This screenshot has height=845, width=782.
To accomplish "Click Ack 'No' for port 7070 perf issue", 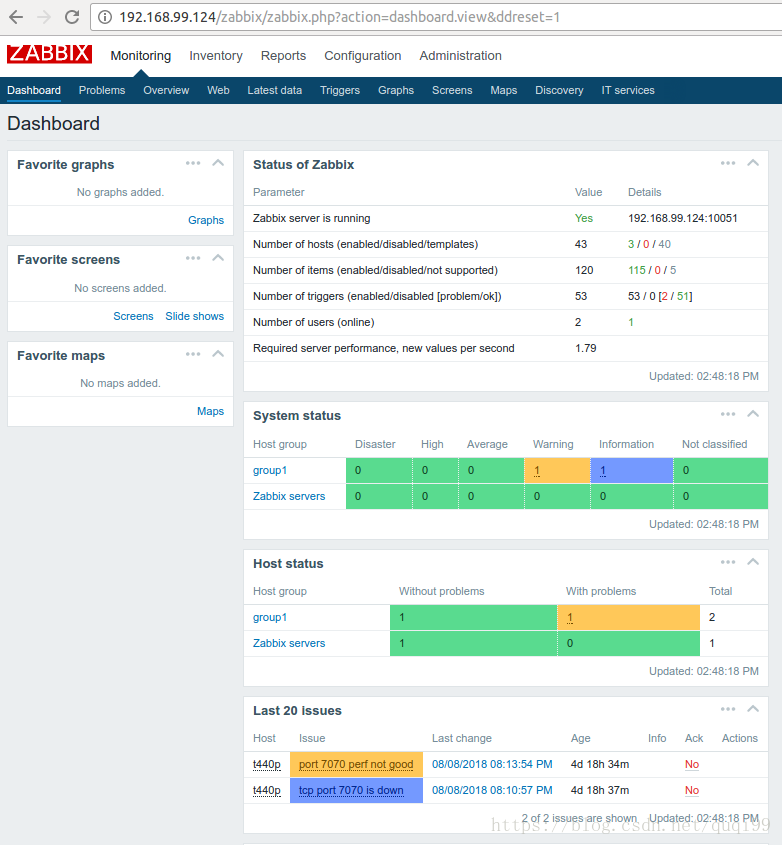I will (691, 765).
